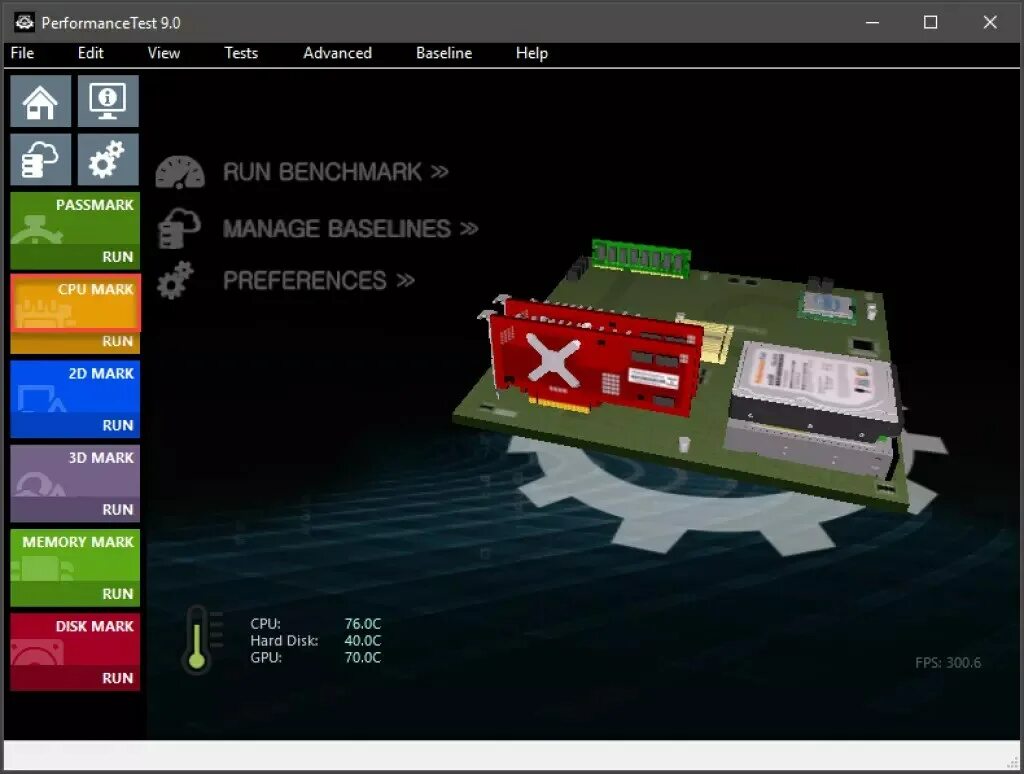
Task: Open the Advanced menu
Action: 338,53
